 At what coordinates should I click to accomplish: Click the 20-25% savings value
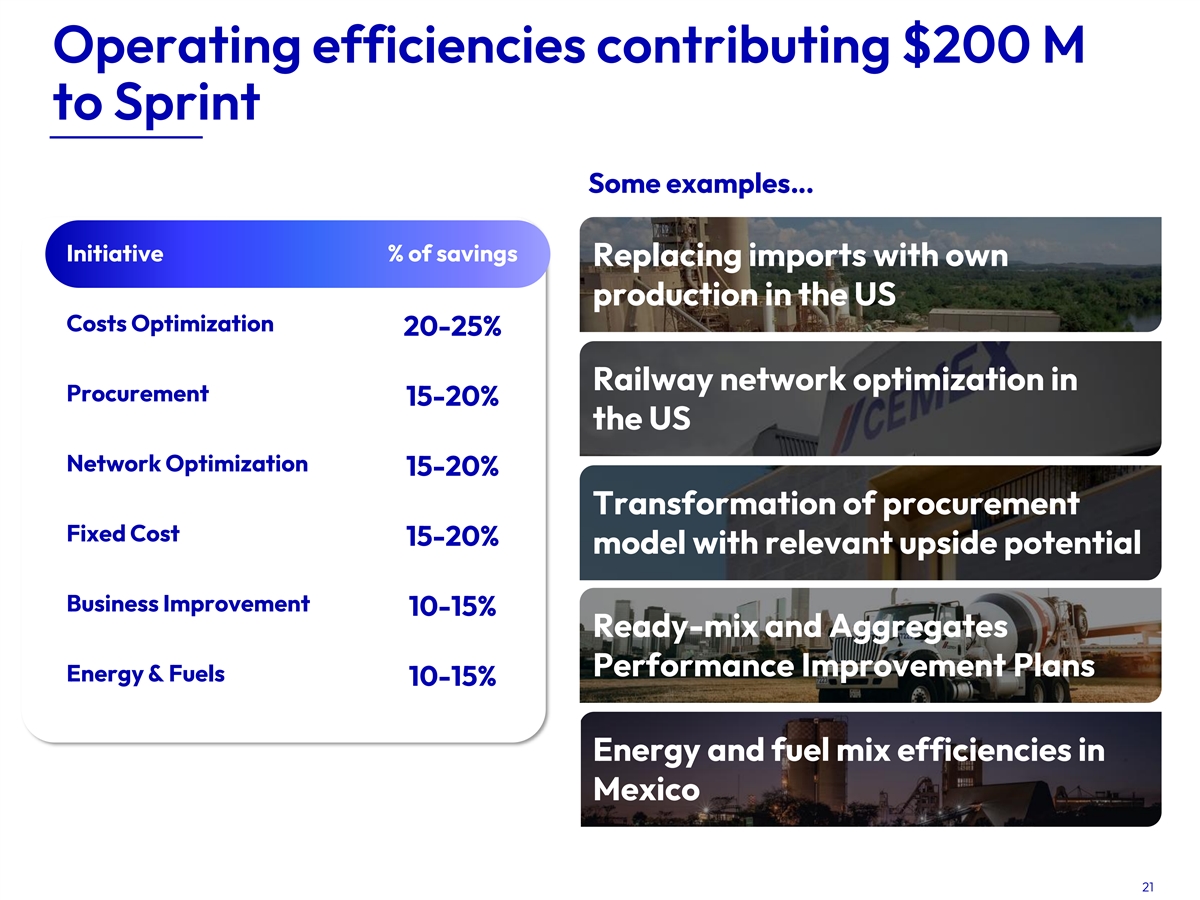point(452,327)
